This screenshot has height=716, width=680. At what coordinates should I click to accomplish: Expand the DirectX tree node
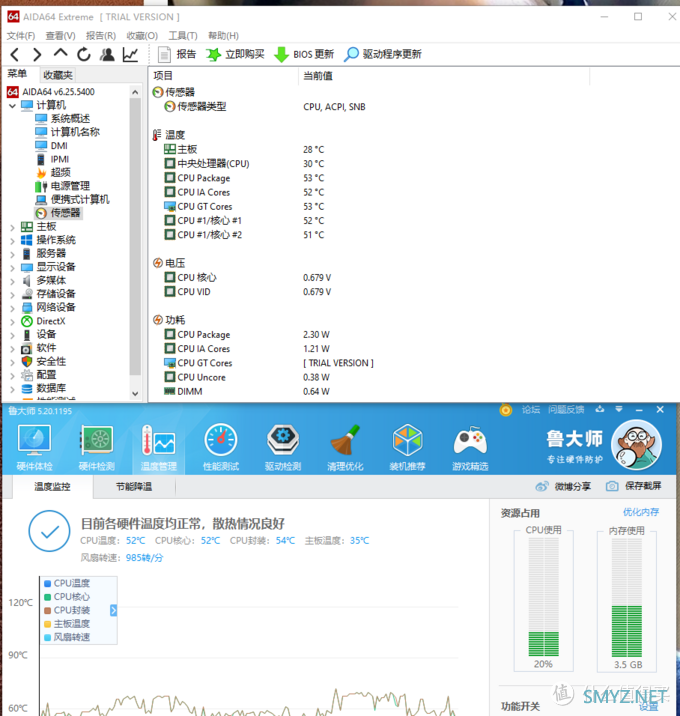tap(12, 321)
